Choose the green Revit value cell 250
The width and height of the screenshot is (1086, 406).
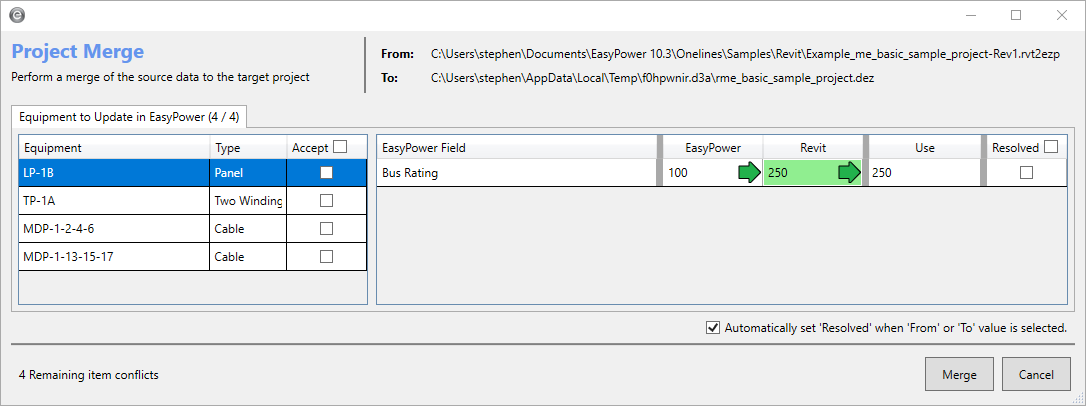pos(797,173)
